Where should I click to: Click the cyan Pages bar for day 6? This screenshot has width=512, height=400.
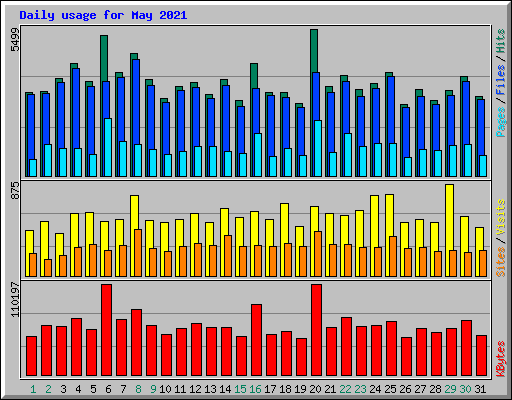pyautogui.click(x=108, y=147)
